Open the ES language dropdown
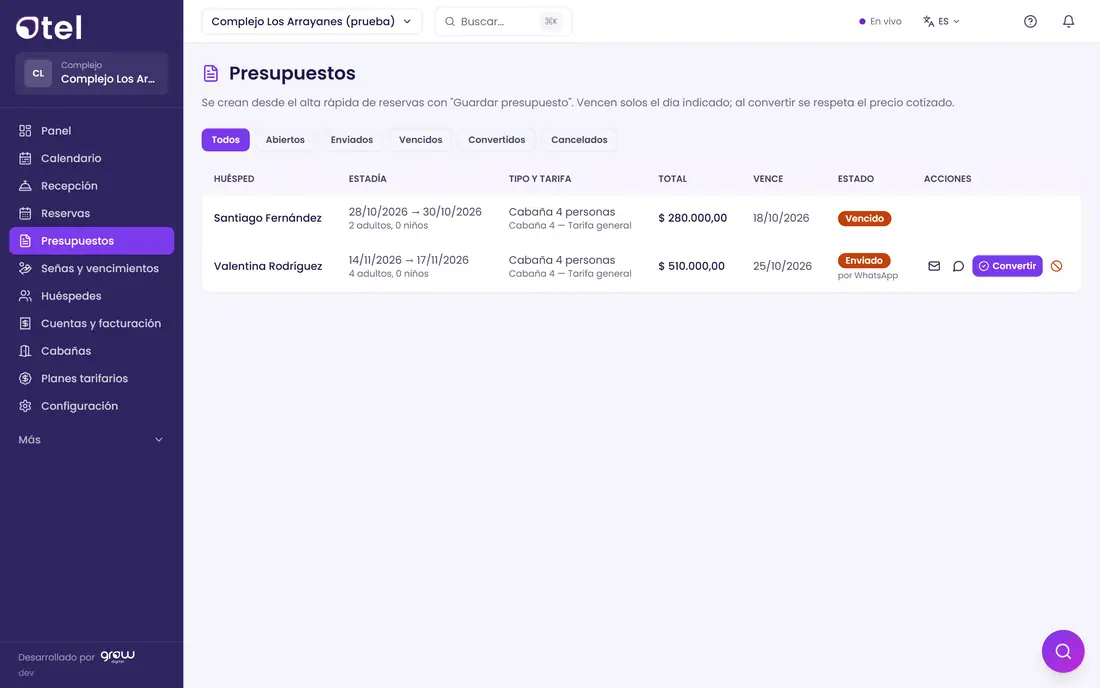 (941, 21)
